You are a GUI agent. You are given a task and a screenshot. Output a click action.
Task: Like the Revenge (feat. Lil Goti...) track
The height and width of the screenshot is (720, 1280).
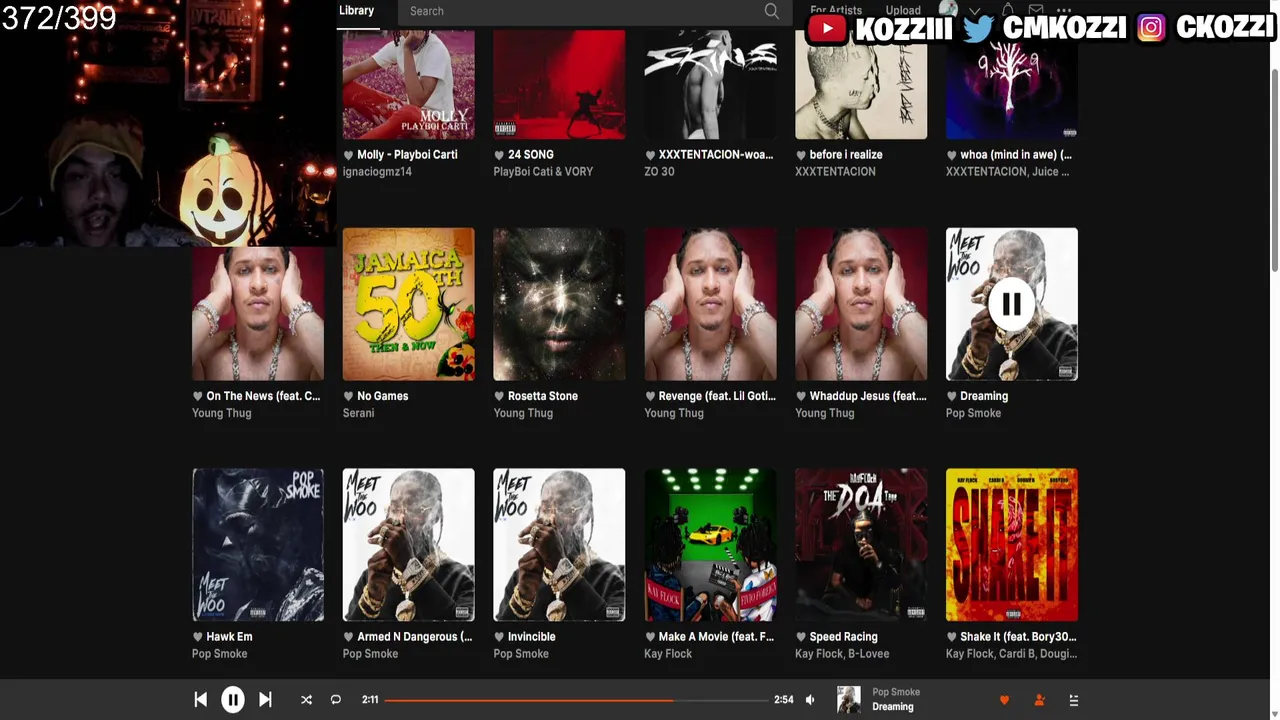(650, 396)
